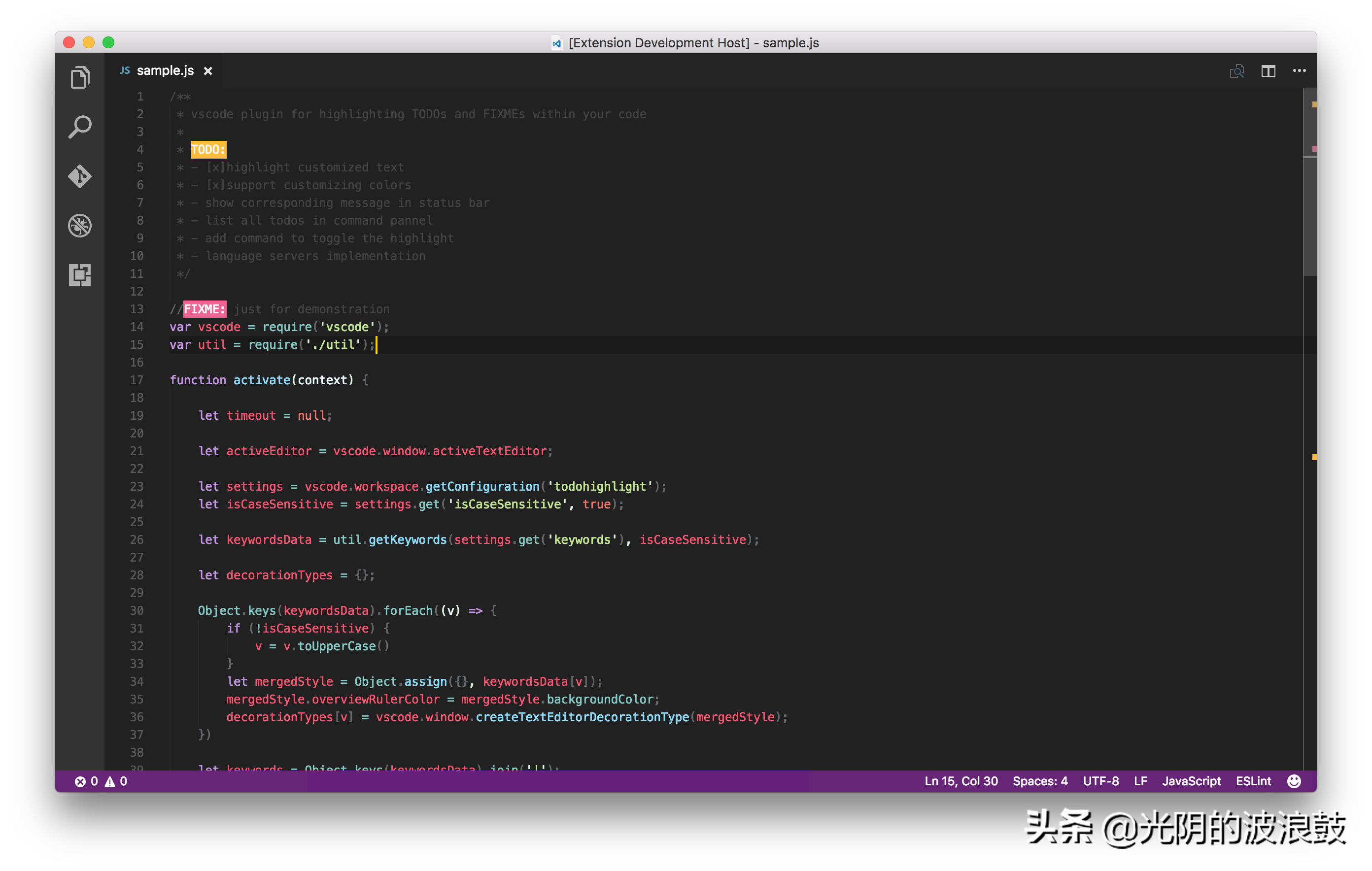Click the highlighted TODO: keyword

(x=208, y=150)
